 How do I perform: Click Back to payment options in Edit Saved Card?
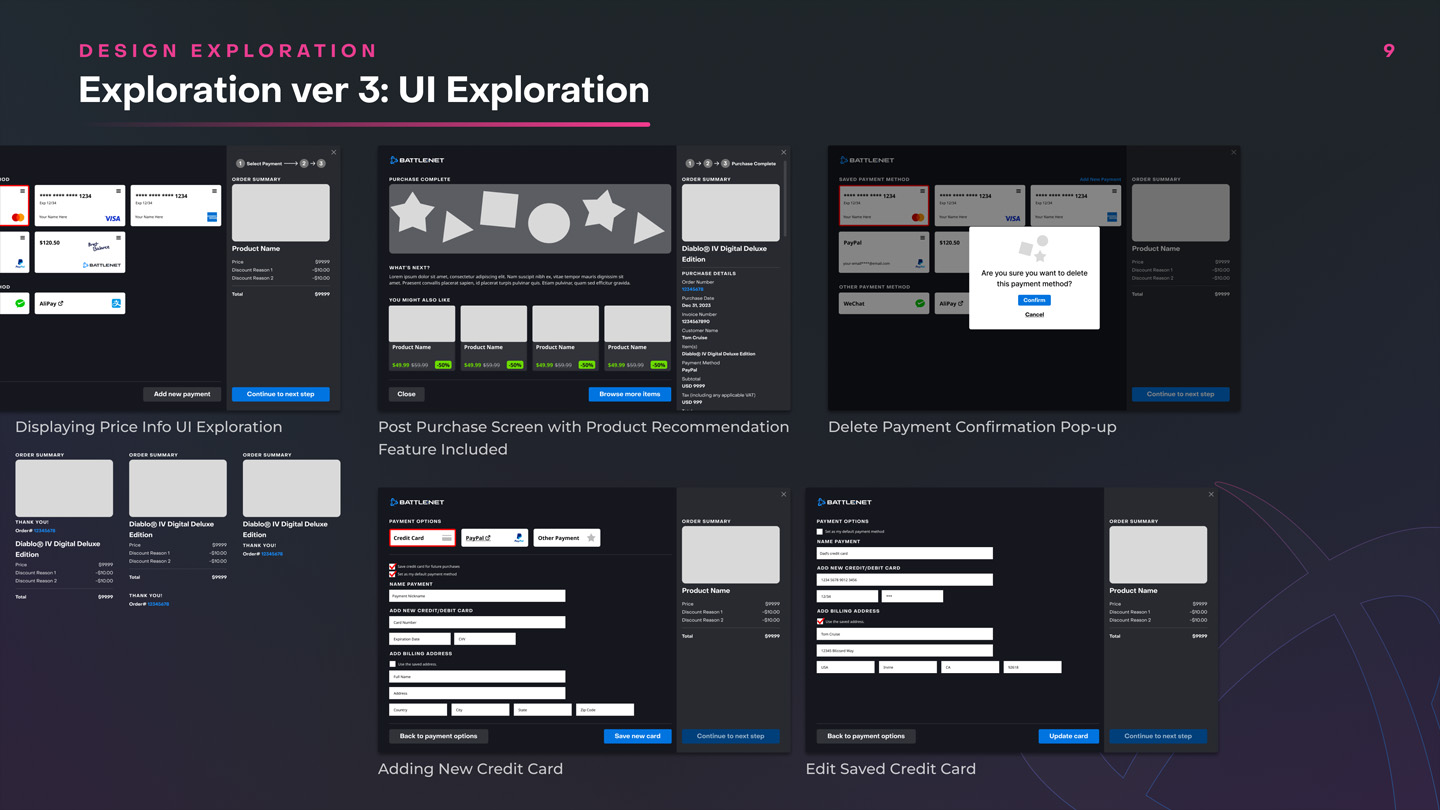866,736
